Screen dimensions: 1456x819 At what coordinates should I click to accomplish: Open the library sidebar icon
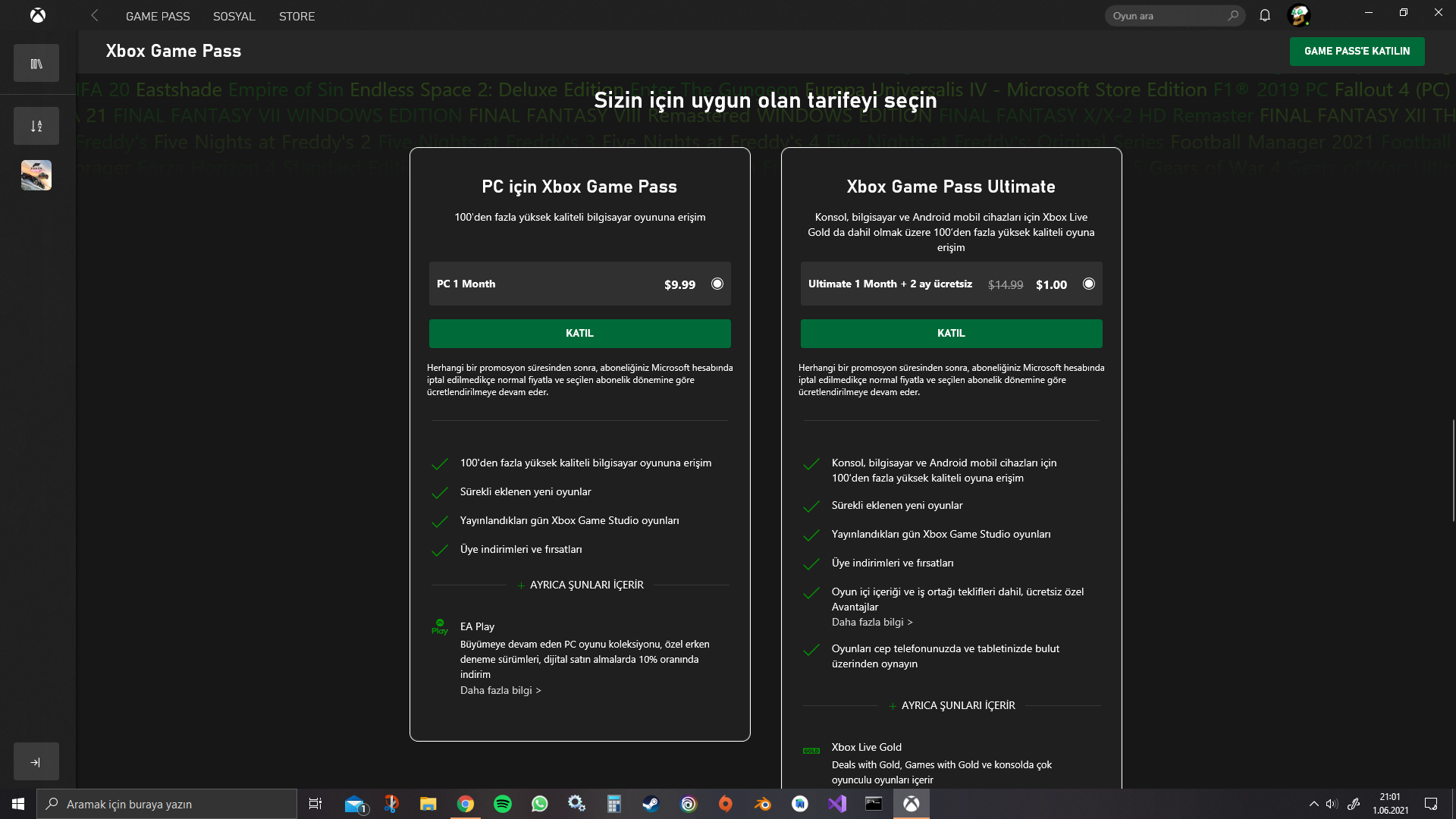[36, 64]
